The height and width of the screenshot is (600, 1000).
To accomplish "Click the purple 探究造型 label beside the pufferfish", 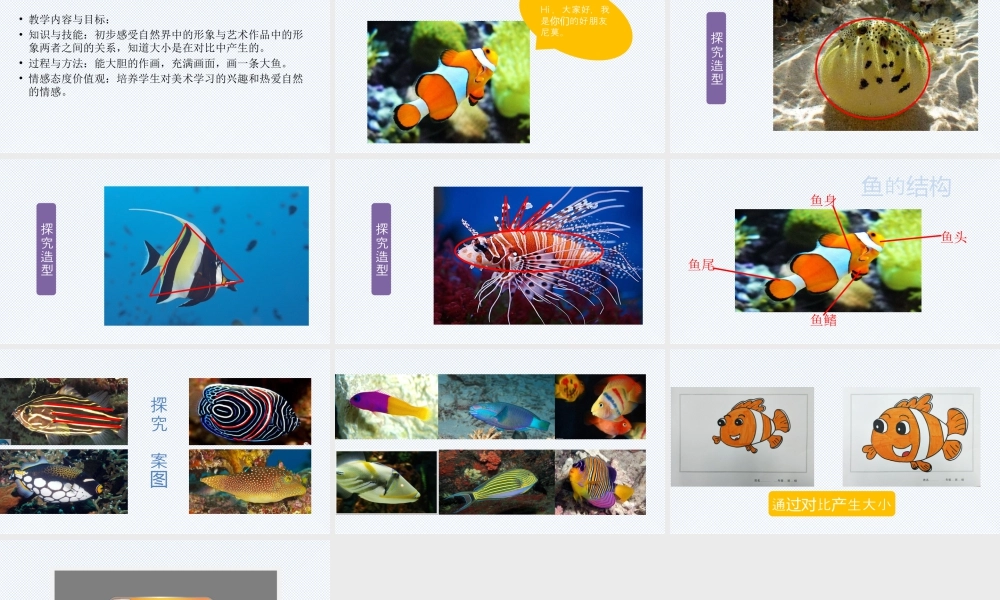I will [716, 58].
